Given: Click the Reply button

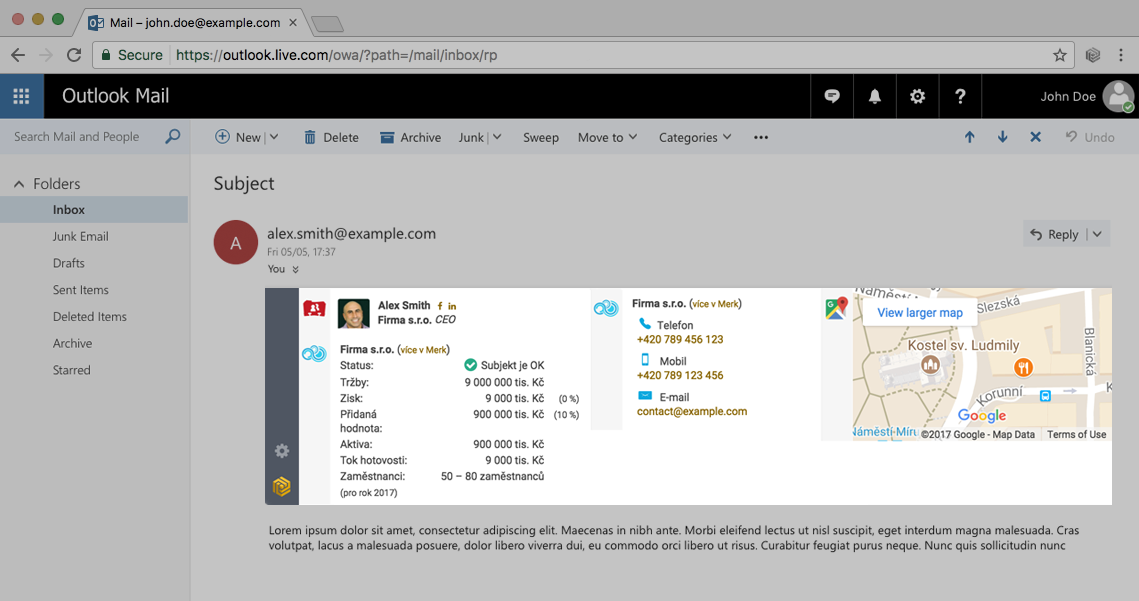Looking at the screenshot, I should click(1054, 234).
